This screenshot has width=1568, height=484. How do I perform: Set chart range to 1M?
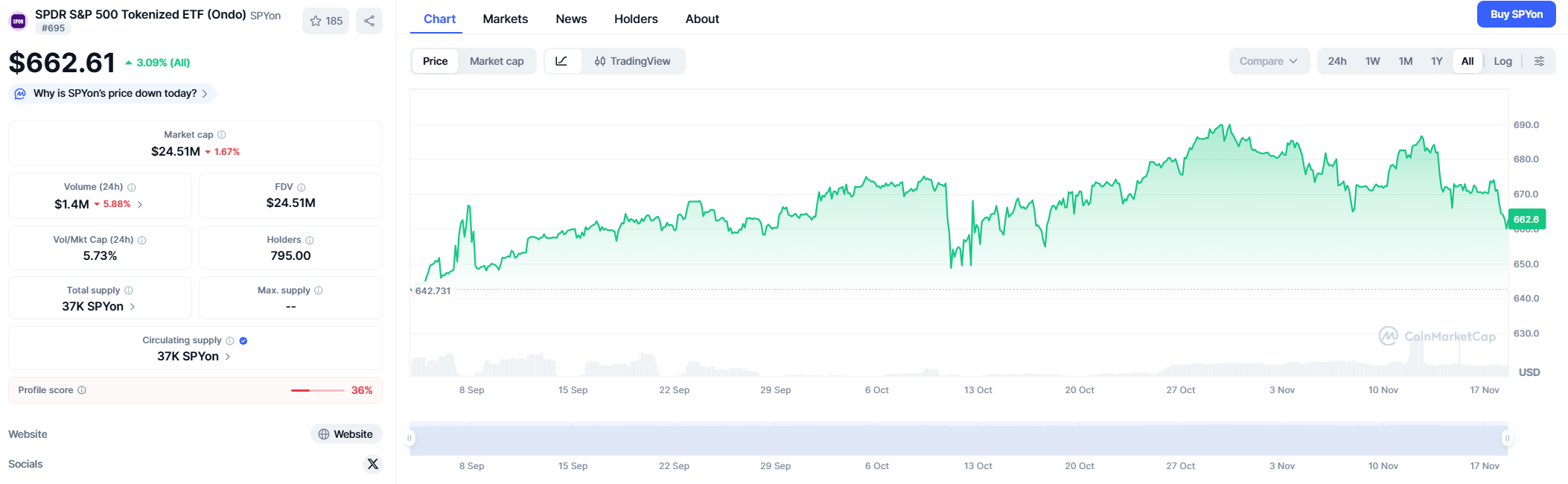tap(1406, 61)
